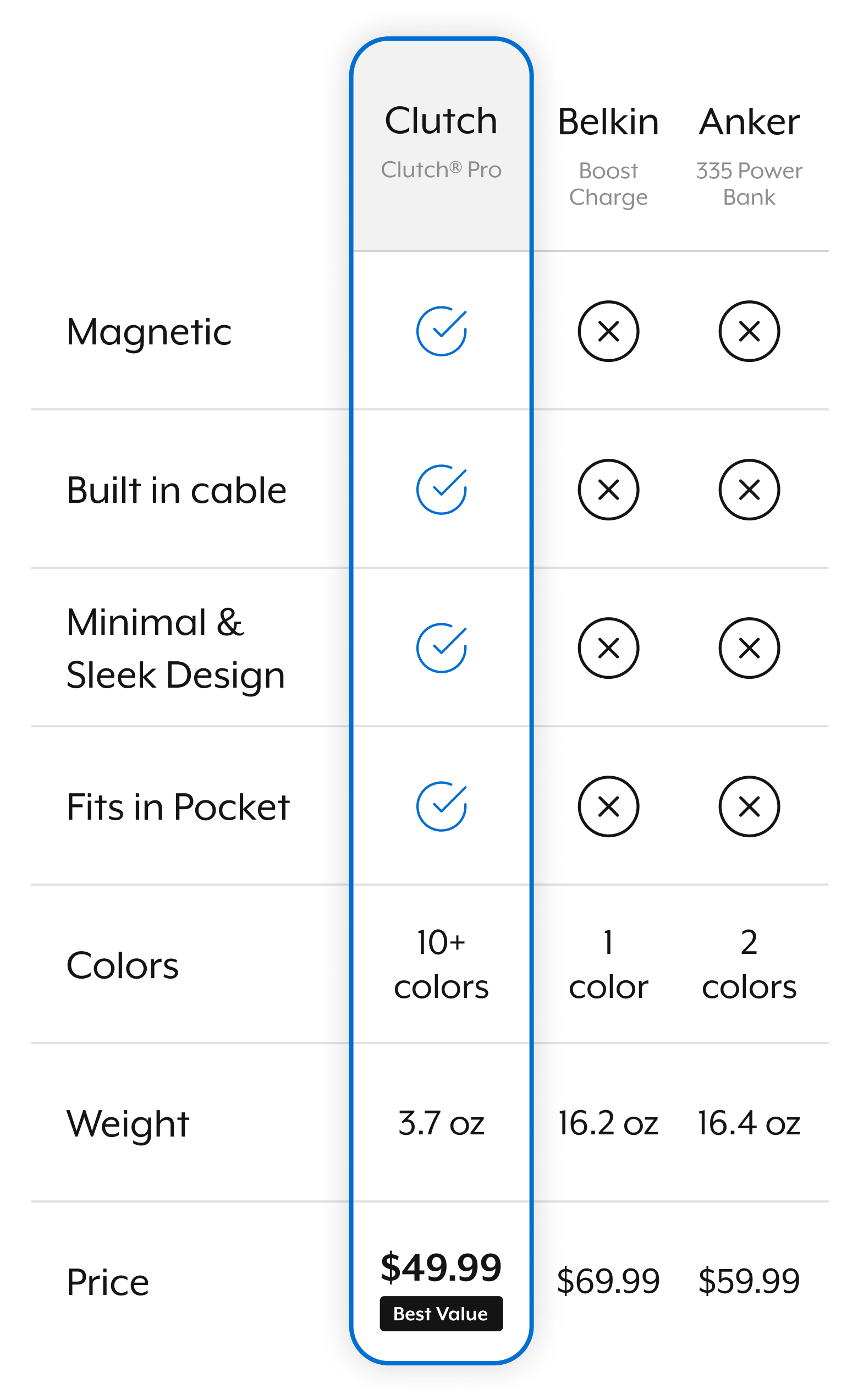Click Clutch's checkmark for Minimal & Sleek Design
The image size is (858, 1400).
click(x=441, y=649)
